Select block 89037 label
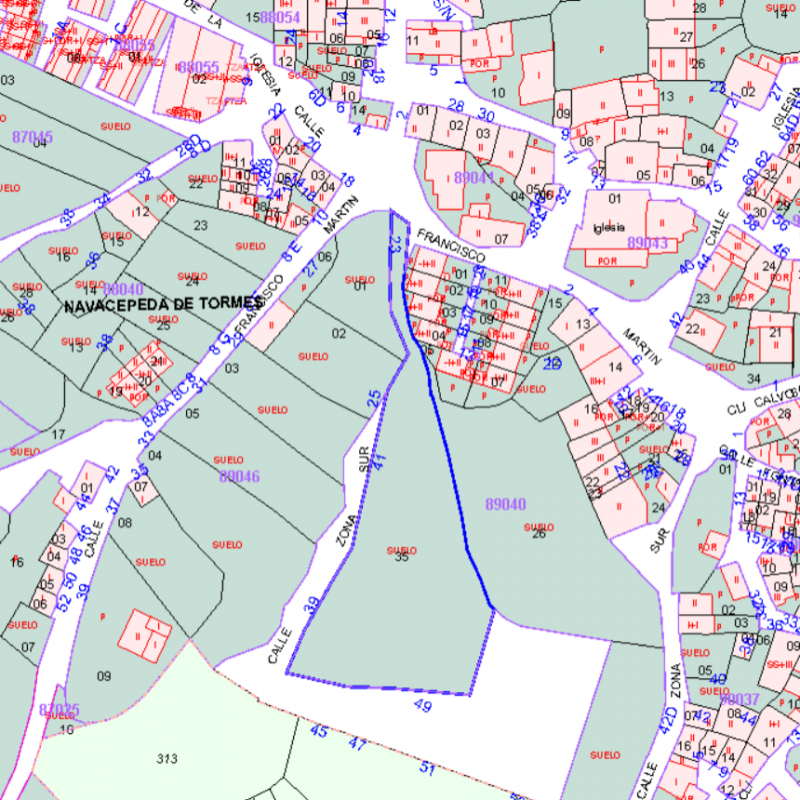 click(x=739, y=698)
